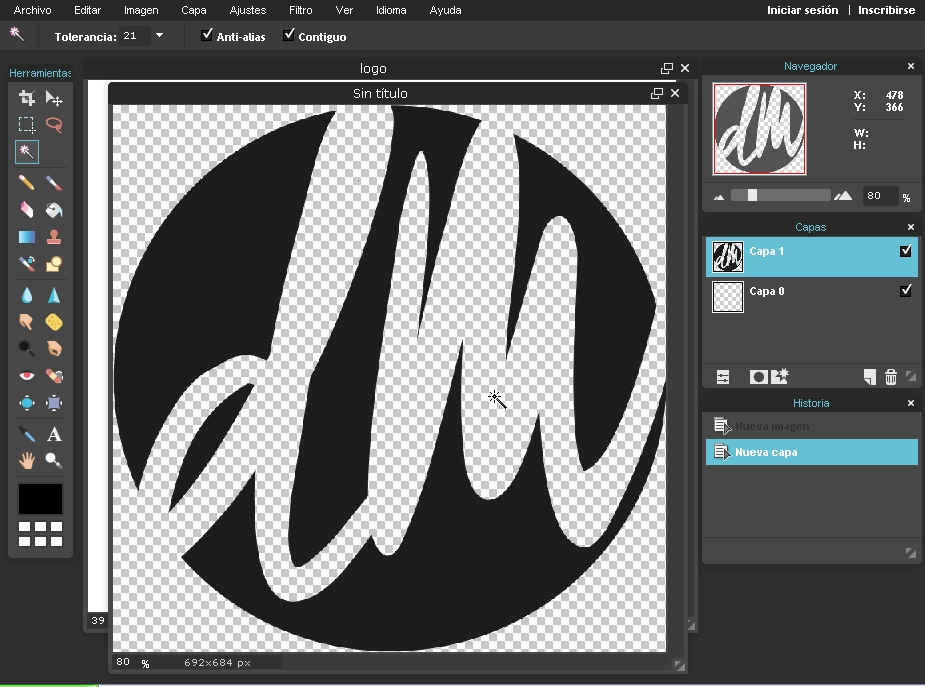925x687 pixels.
Task: Open the Ayuda menu
Action: (x=445, y=10)
